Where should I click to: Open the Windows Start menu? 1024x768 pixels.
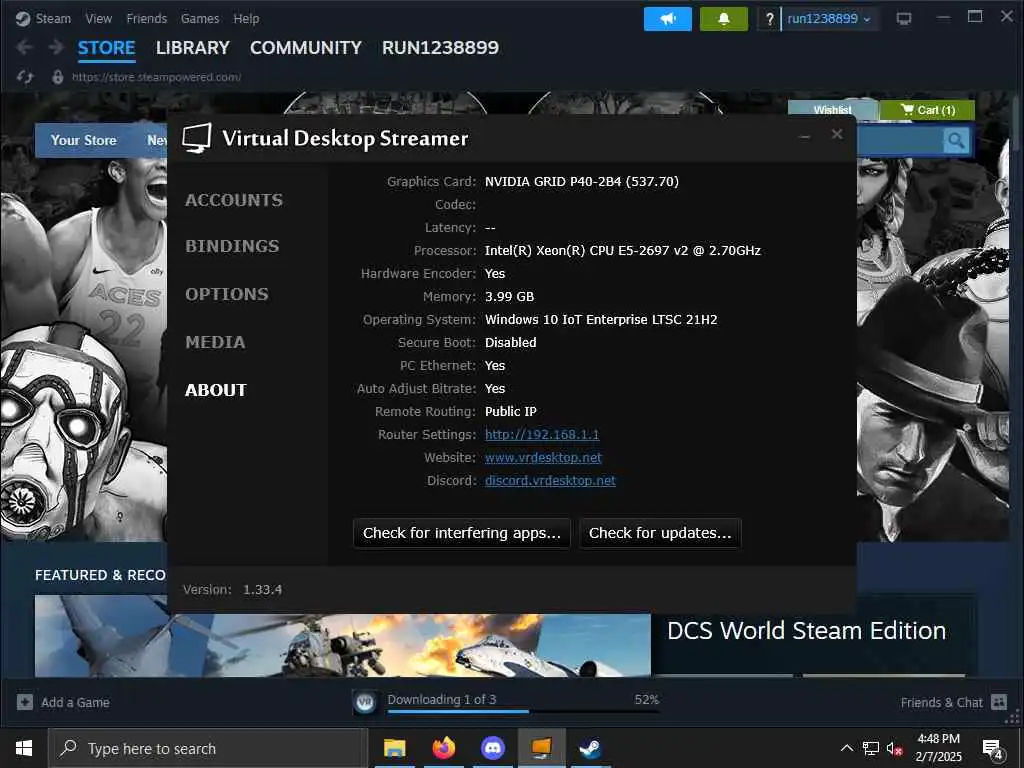(x=24, y=748)
